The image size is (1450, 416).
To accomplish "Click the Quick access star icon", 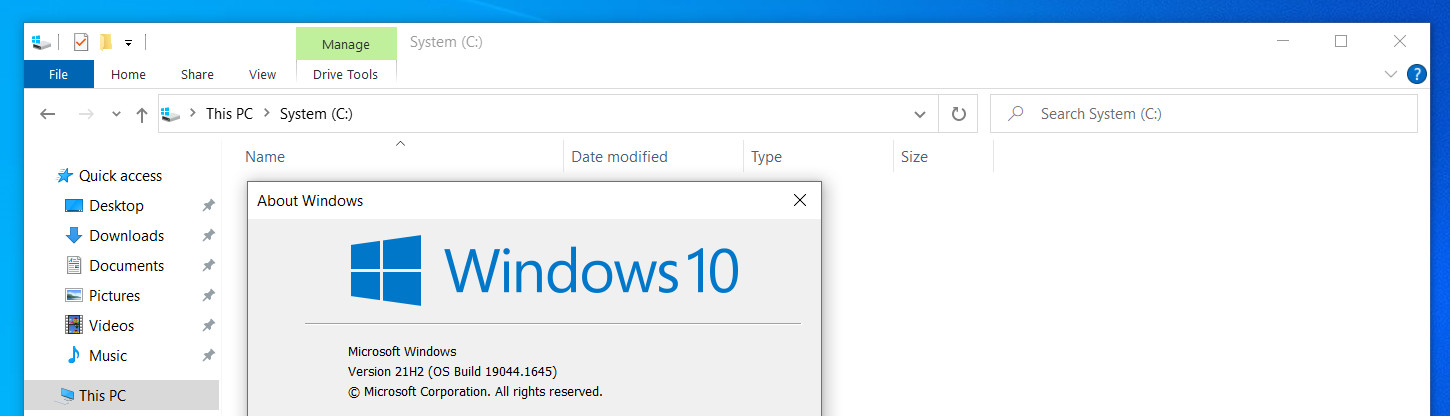I will [x=65, y=176].
